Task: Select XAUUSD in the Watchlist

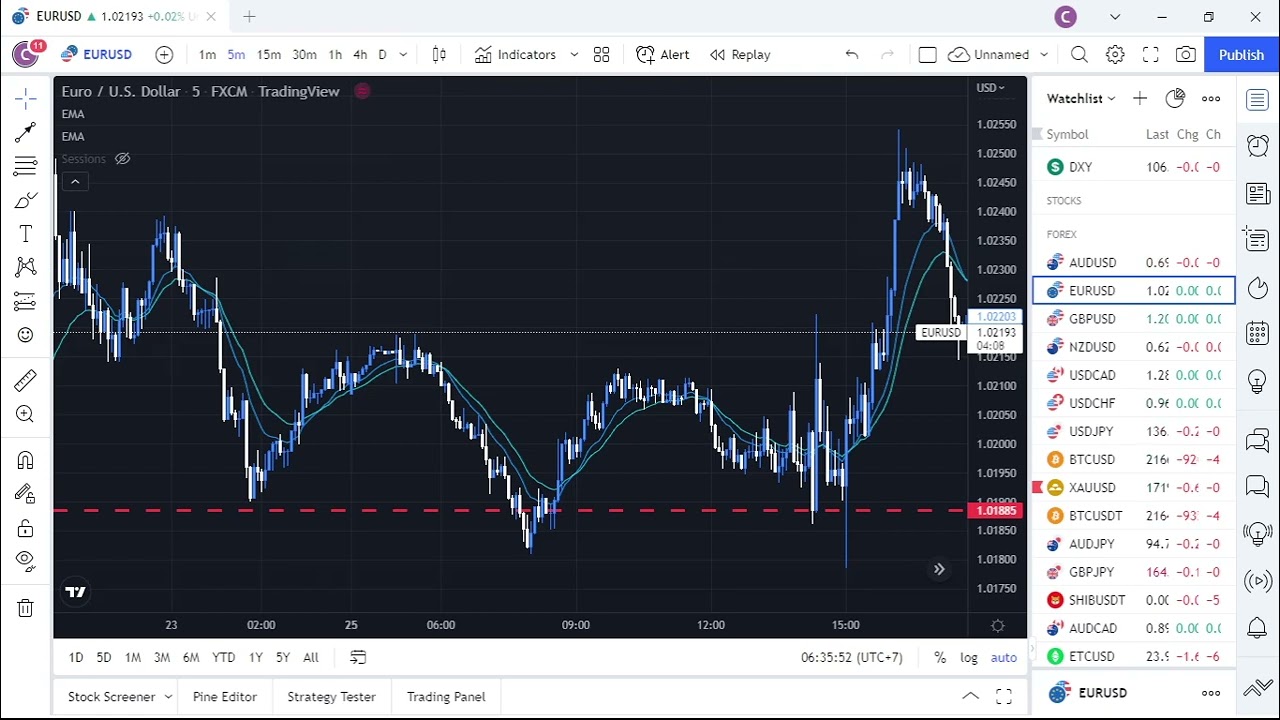Action: [x=1134, y=488]
